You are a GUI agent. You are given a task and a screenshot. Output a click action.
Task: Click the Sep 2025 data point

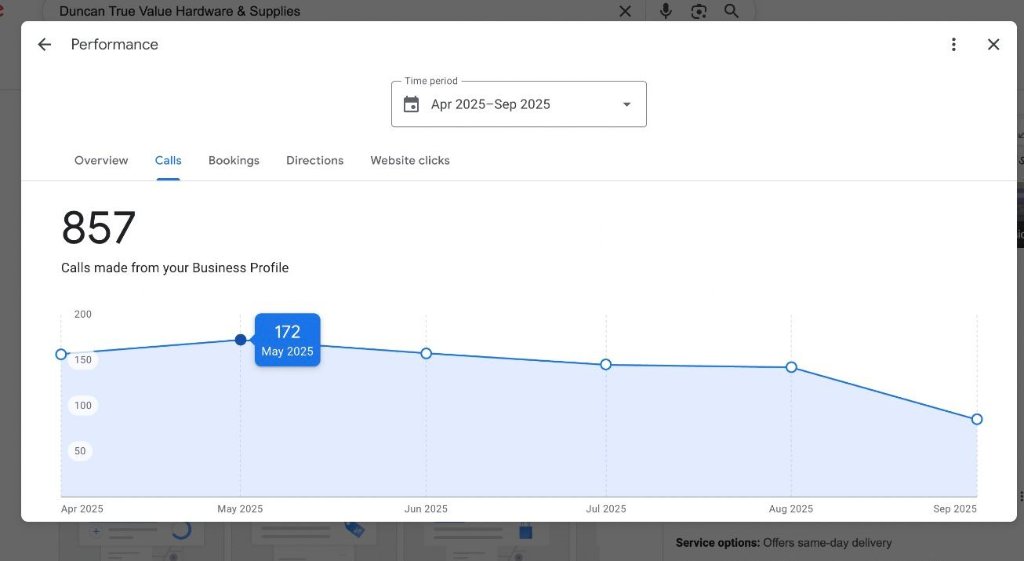click(x=977, y=419)
